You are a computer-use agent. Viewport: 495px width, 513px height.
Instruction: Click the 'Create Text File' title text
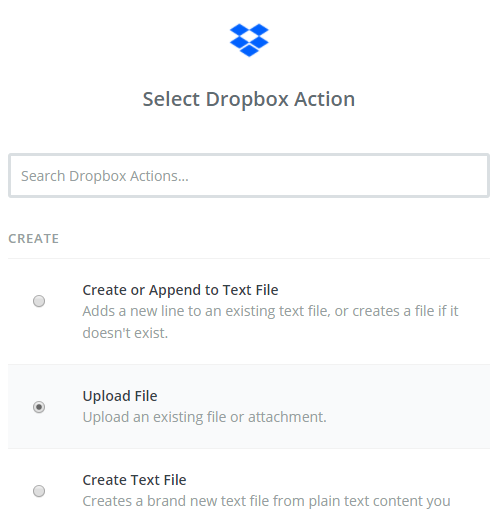134,480
